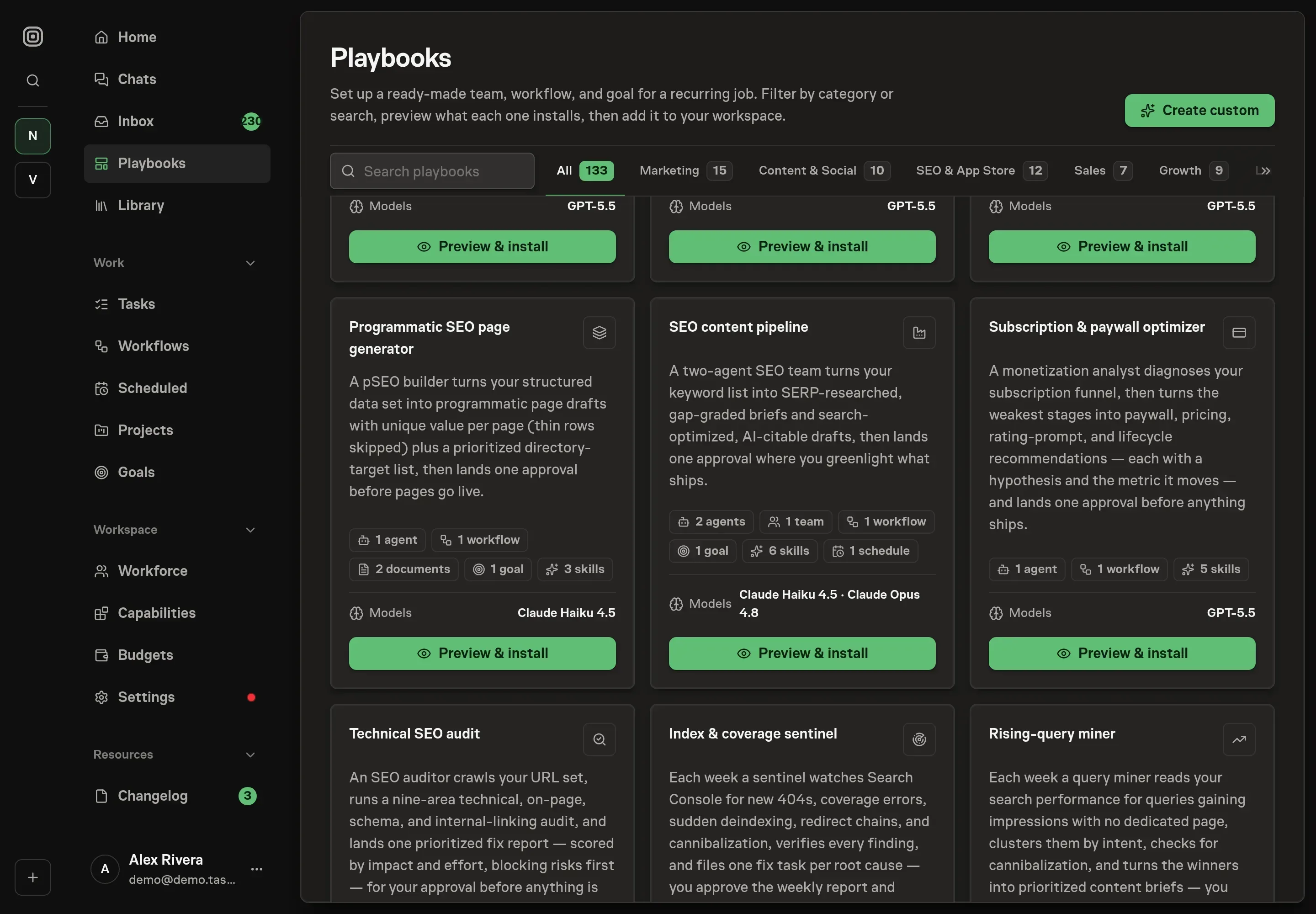This screenshot has width=1316, height=914.
Task: Click the 6 skills chip
Action: click(780, 551)
